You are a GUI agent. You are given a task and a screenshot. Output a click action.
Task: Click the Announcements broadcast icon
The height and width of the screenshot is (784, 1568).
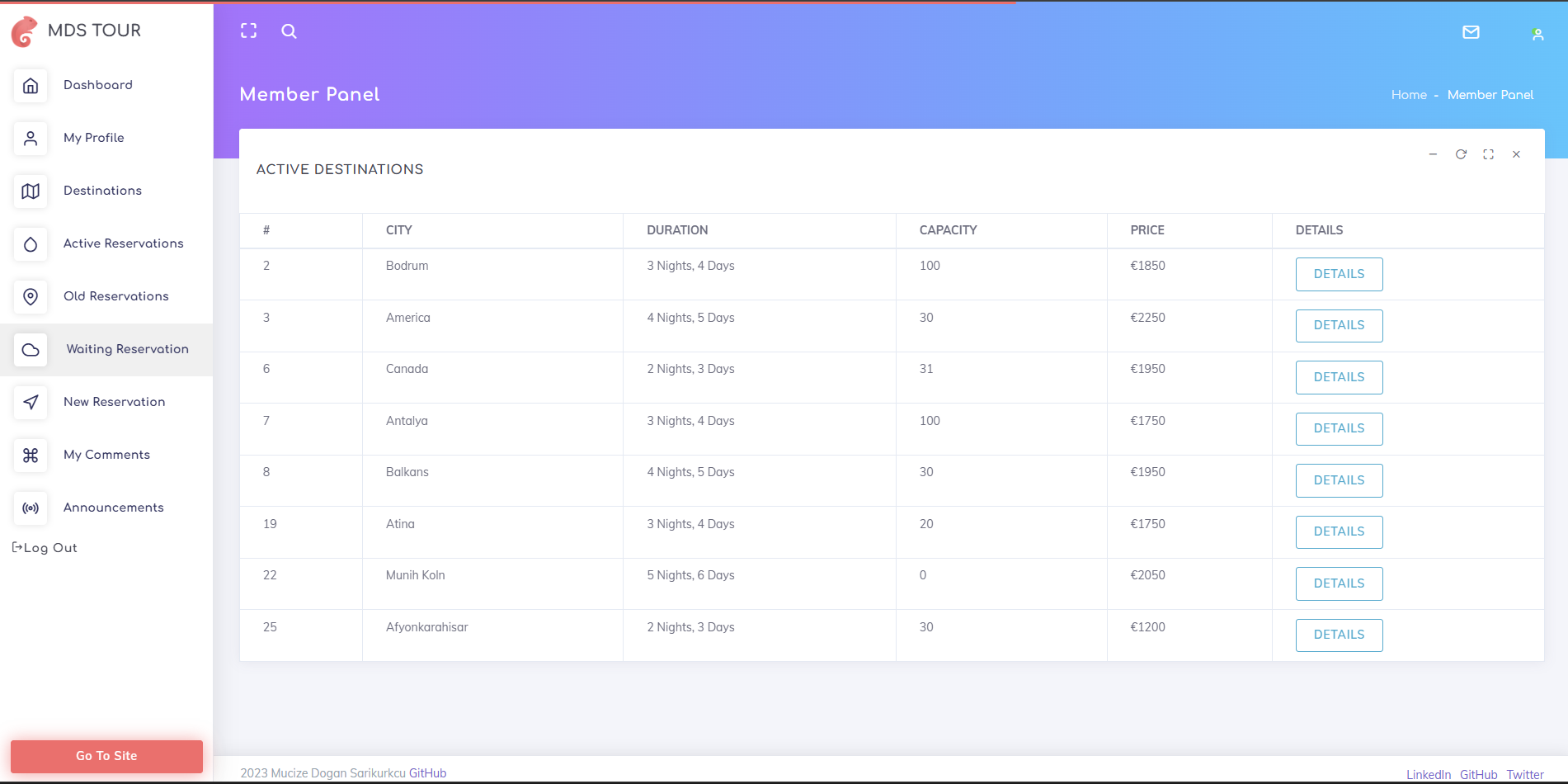(31, 508)
